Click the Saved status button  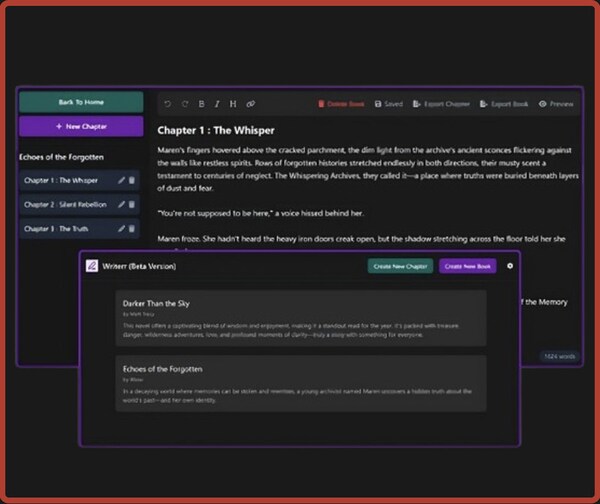389,104
